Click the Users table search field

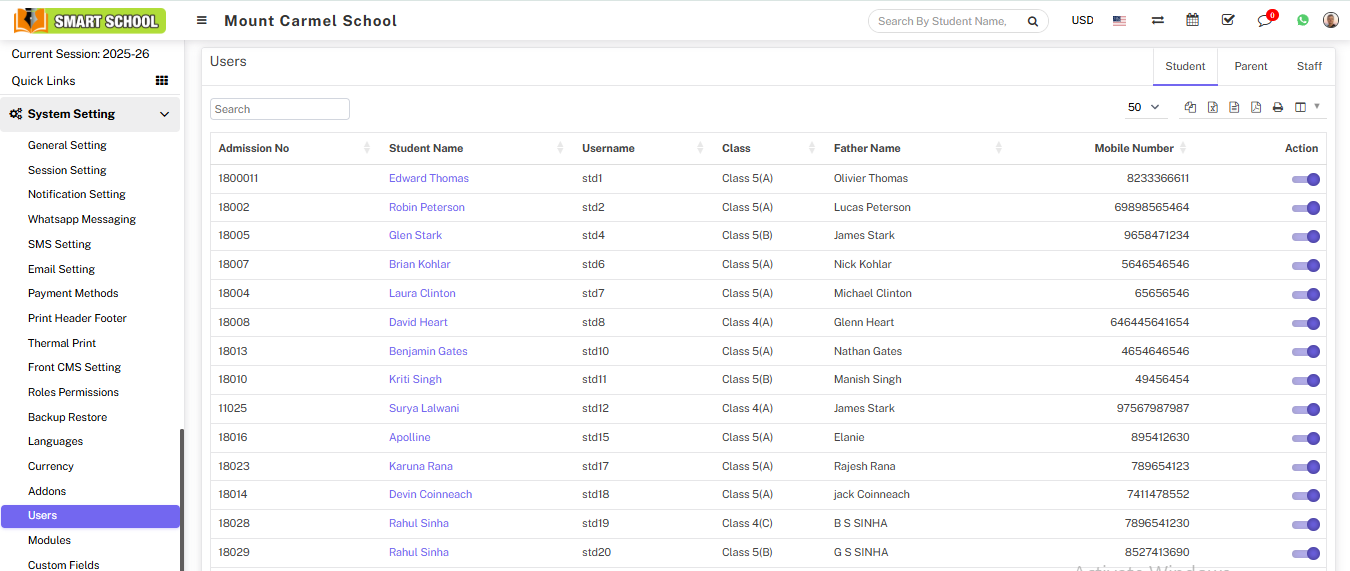pyautogui.click(x=280, y=109)
